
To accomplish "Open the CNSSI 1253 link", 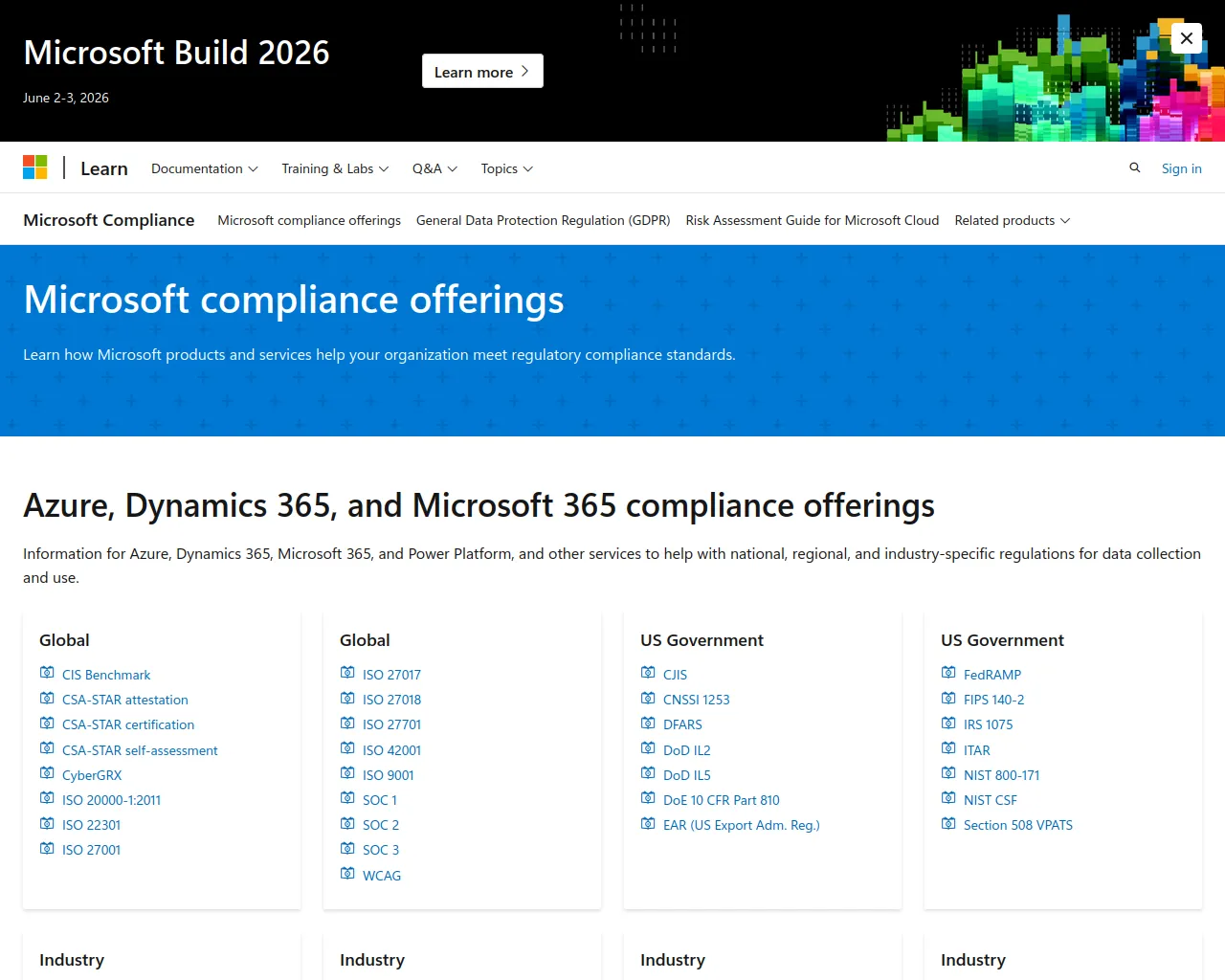I will pos(697,700).
